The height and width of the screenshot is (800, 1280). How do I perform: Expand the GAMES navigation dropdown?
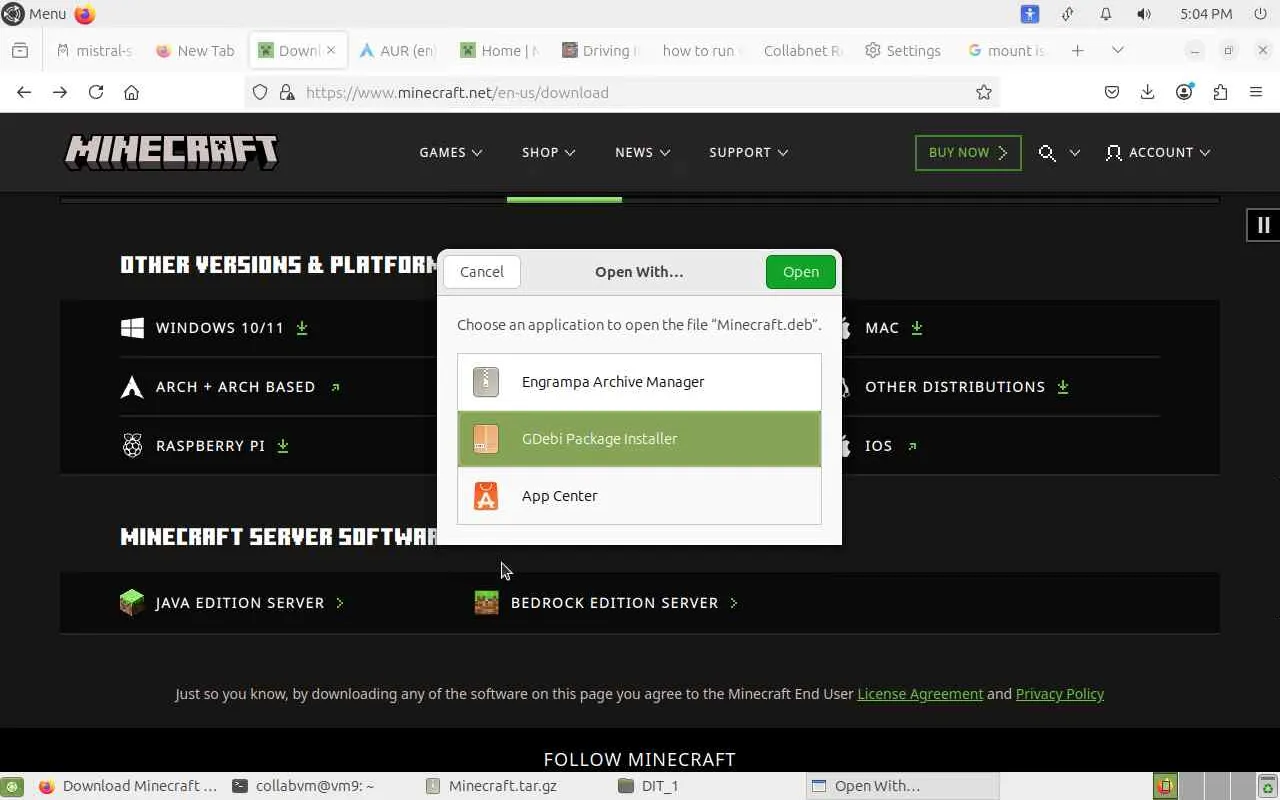451,153
